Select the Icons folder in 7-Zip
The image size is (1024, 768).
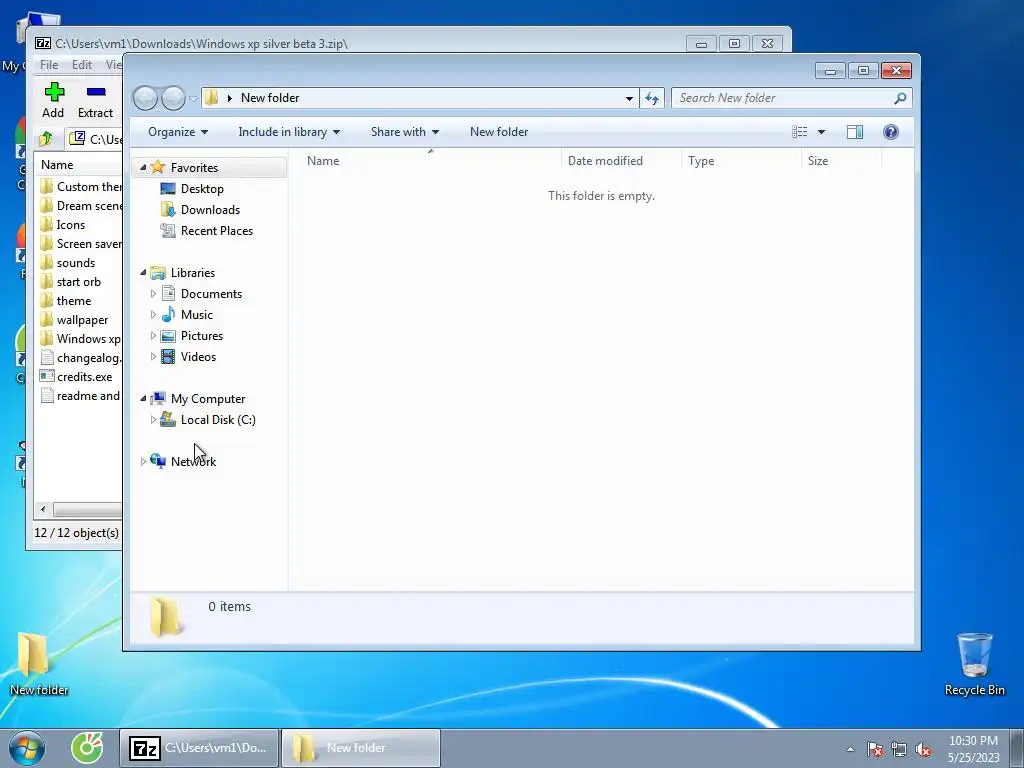(x=71, y=225)
